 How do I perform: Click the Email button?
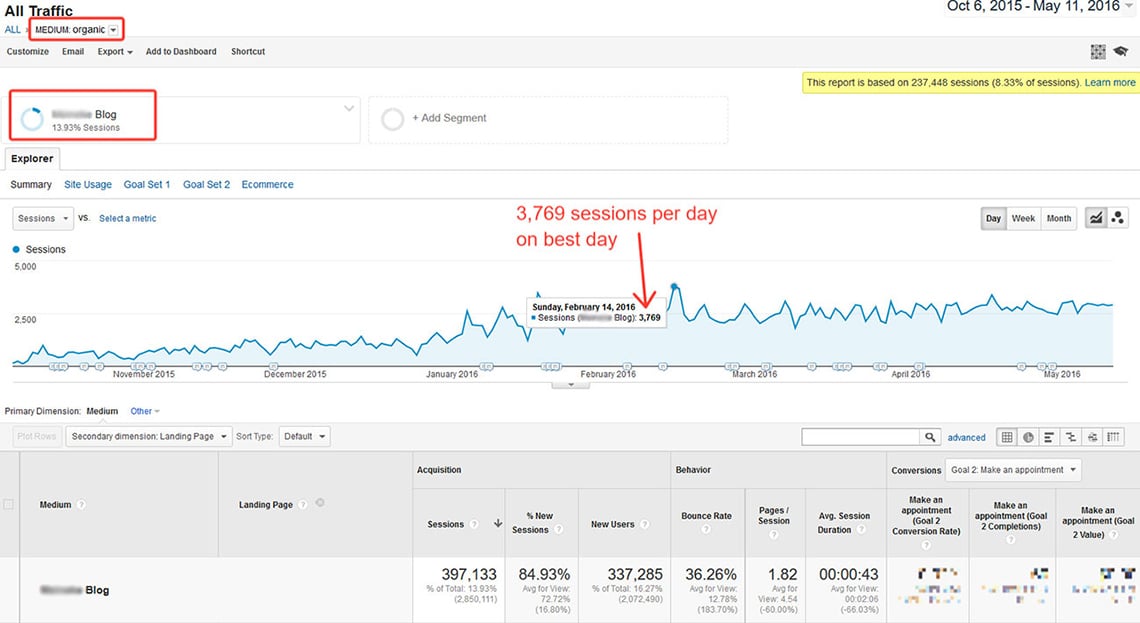(73, 52)
